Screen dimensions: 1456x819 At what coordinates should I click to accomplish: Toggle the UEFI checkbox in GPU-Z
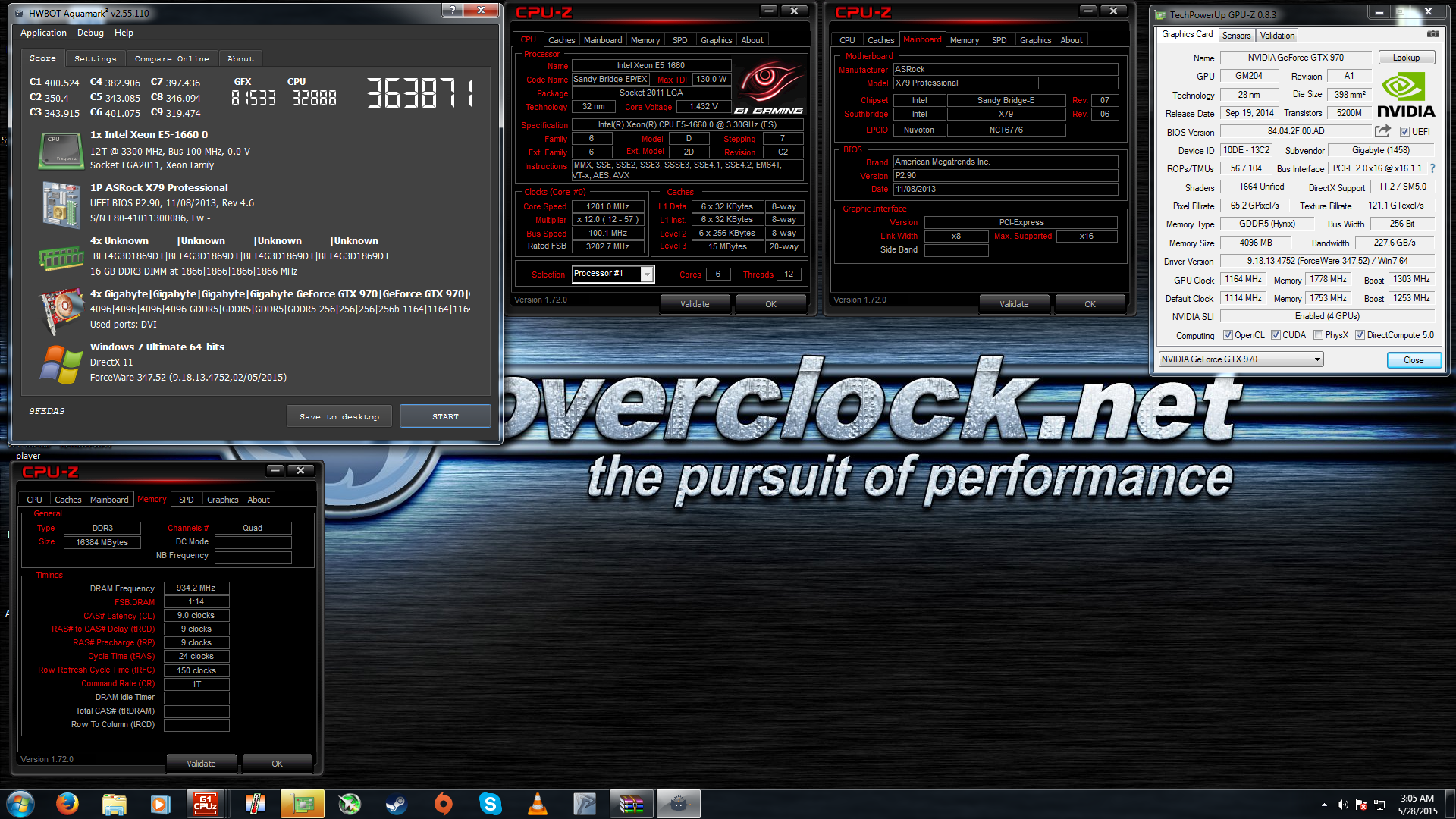[x=1404, y=132]
